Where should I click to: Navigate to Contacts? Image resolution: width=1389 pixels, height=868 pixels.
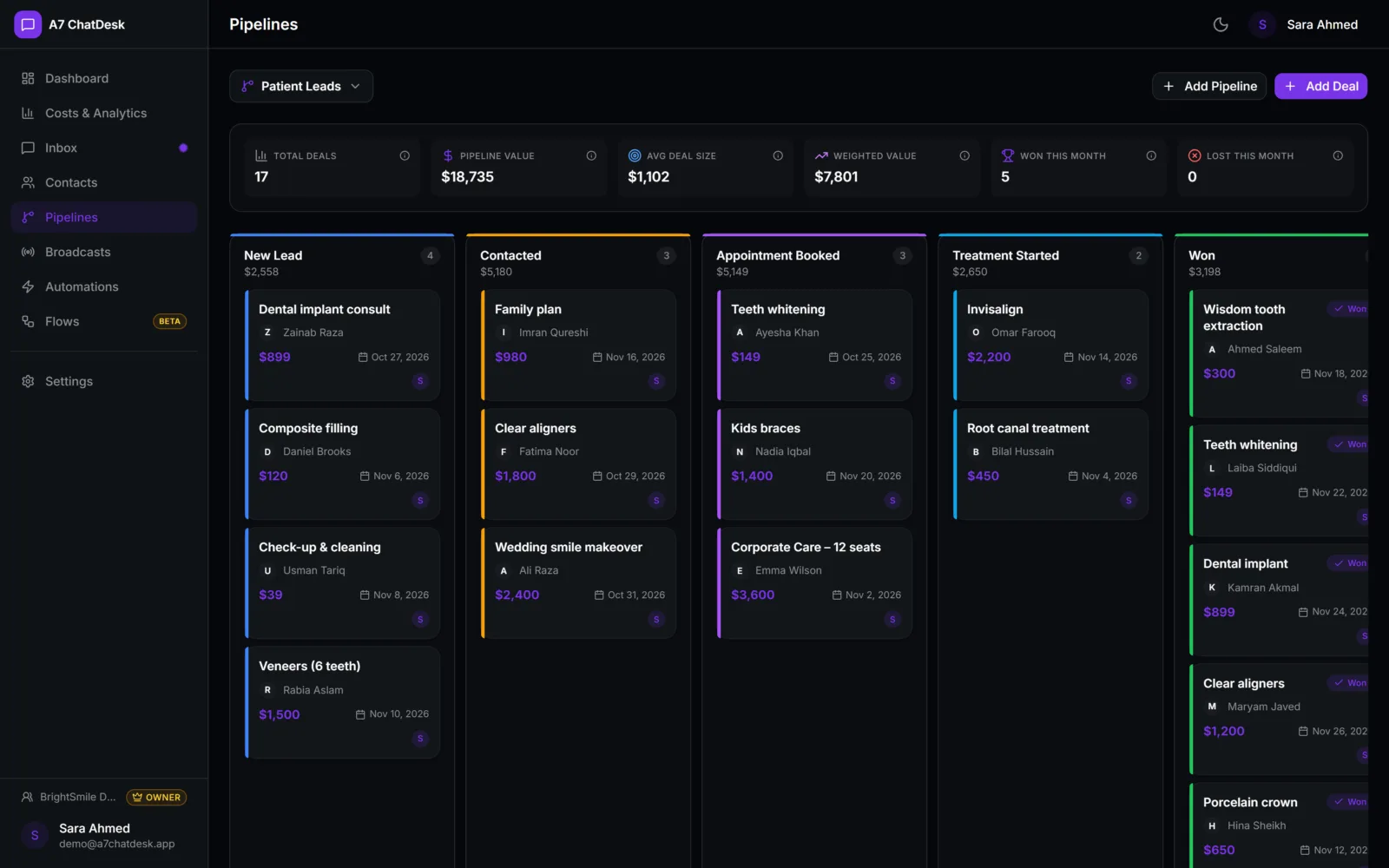[x=104, y=182]
